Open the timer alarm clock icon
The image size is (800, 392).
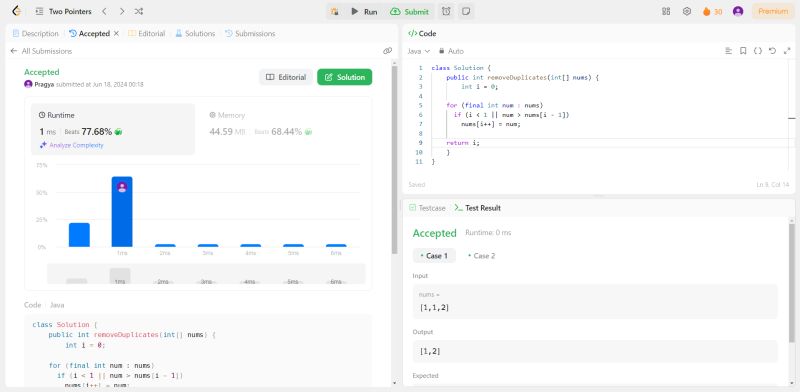[x=446, y=11]
